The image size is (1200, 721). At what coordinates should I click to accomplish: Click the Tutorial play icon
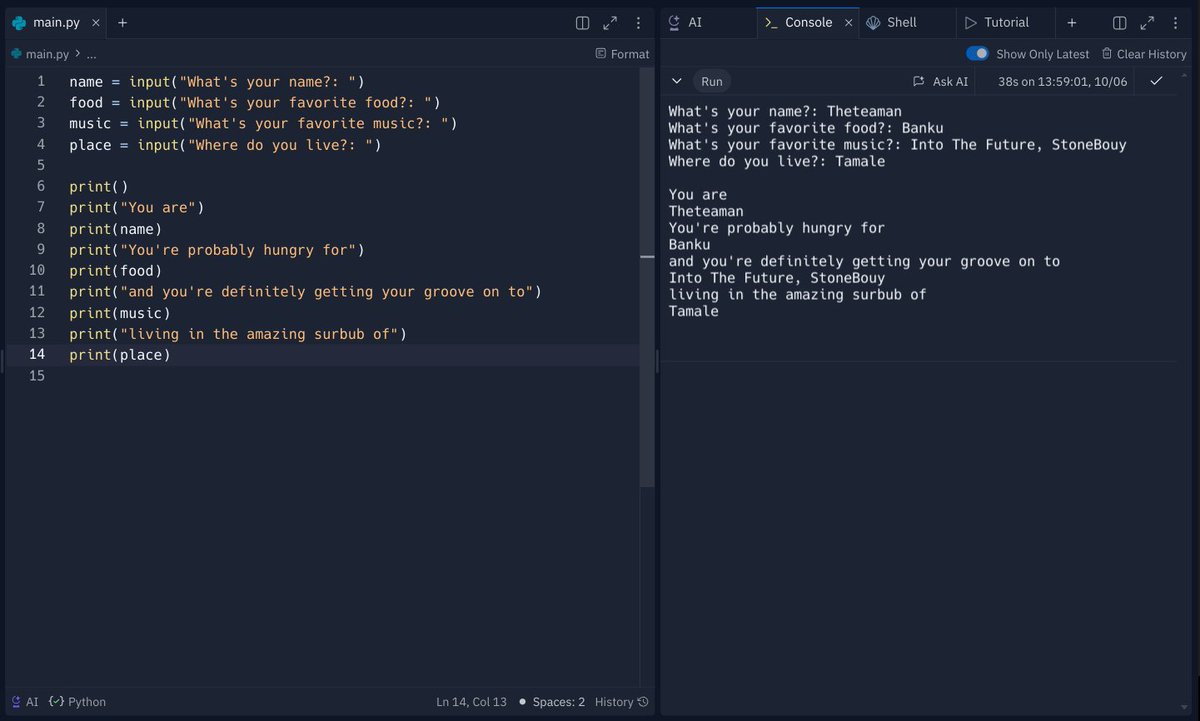coord(971,22)
